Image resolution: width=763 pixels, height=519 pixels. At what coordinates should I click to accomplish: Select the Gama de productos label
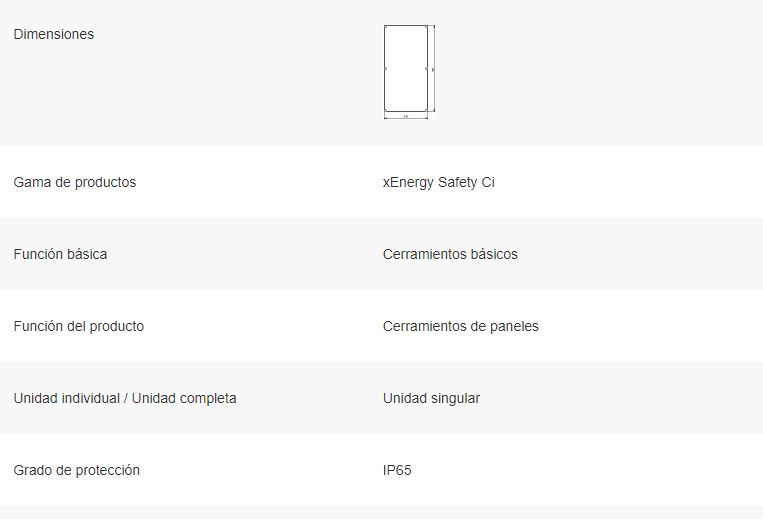click(x=75, y=182)
